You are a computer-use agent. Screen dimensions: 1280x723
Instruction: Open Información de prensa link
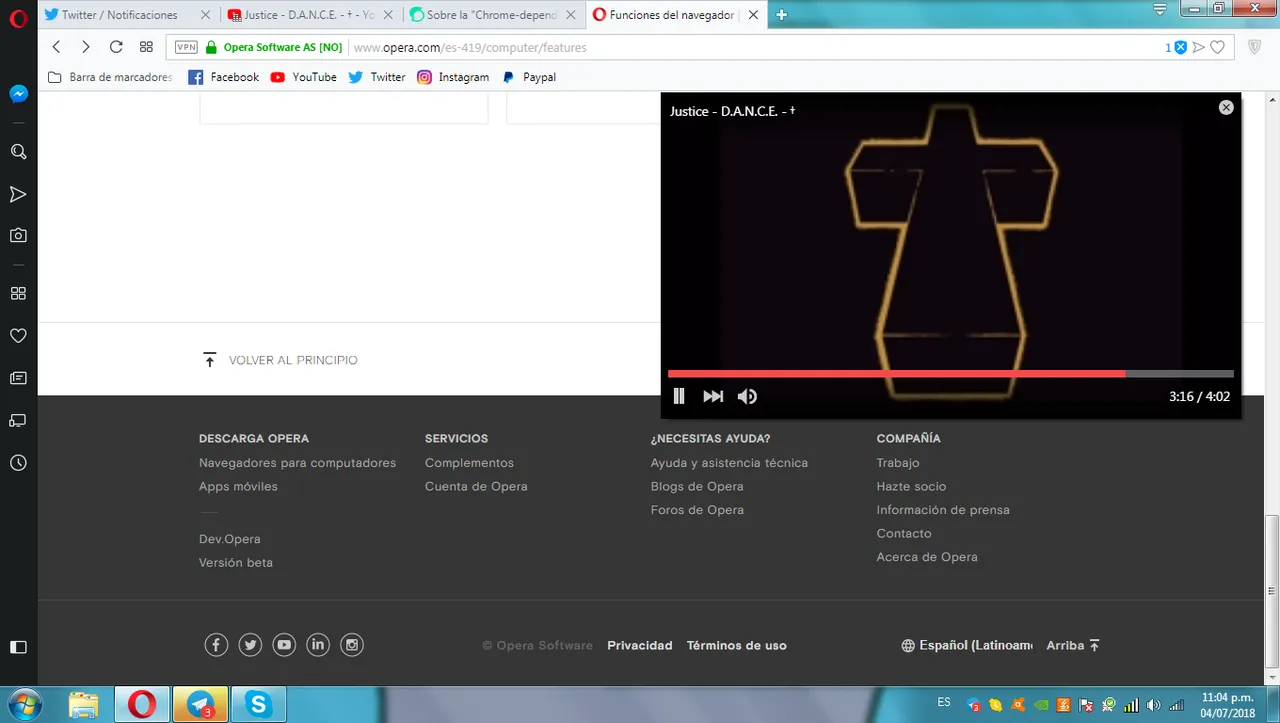tap(943, 510)
